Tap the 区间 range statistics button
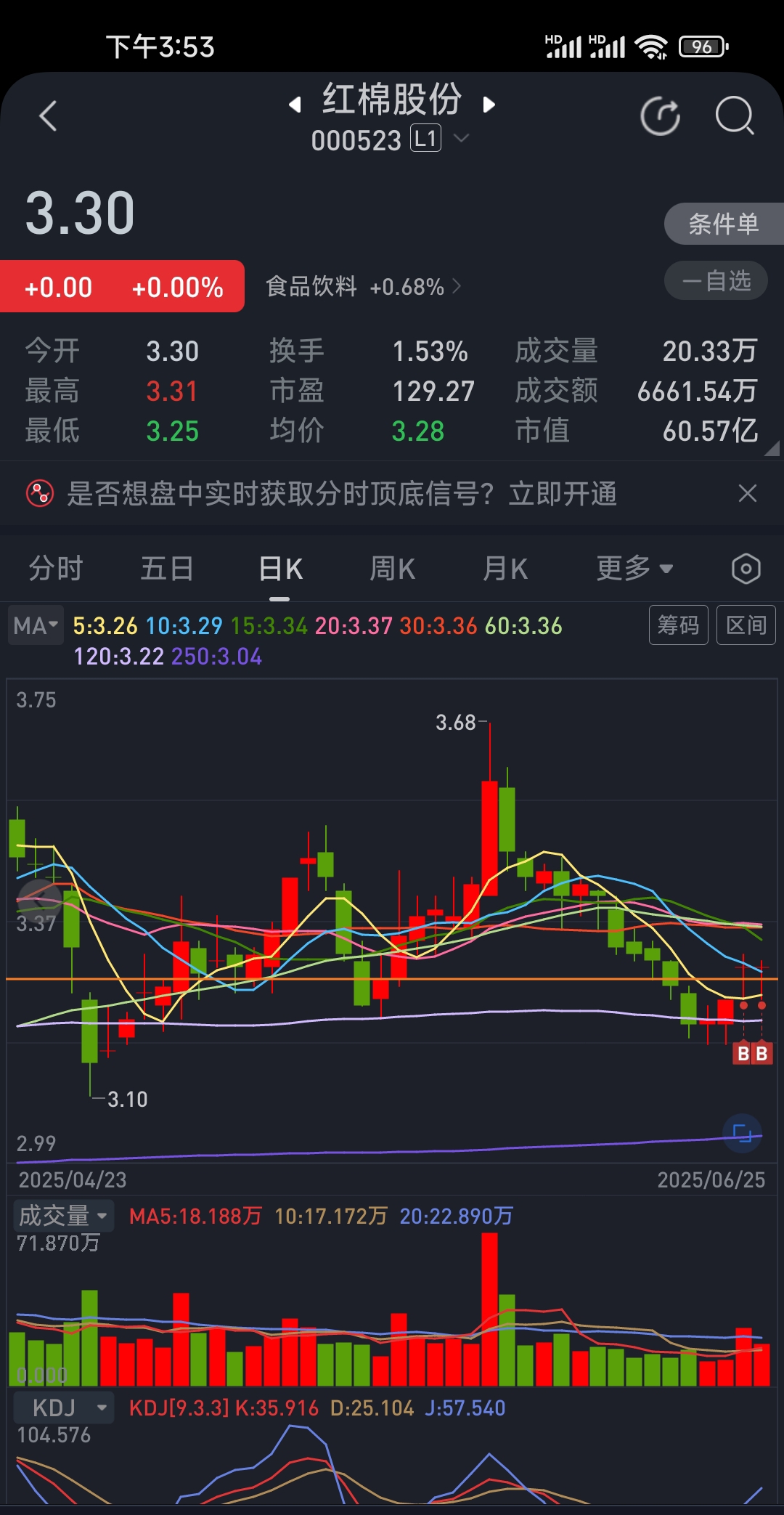The width and height of the screenshot is (784, 1515). [x=746, y=625]
